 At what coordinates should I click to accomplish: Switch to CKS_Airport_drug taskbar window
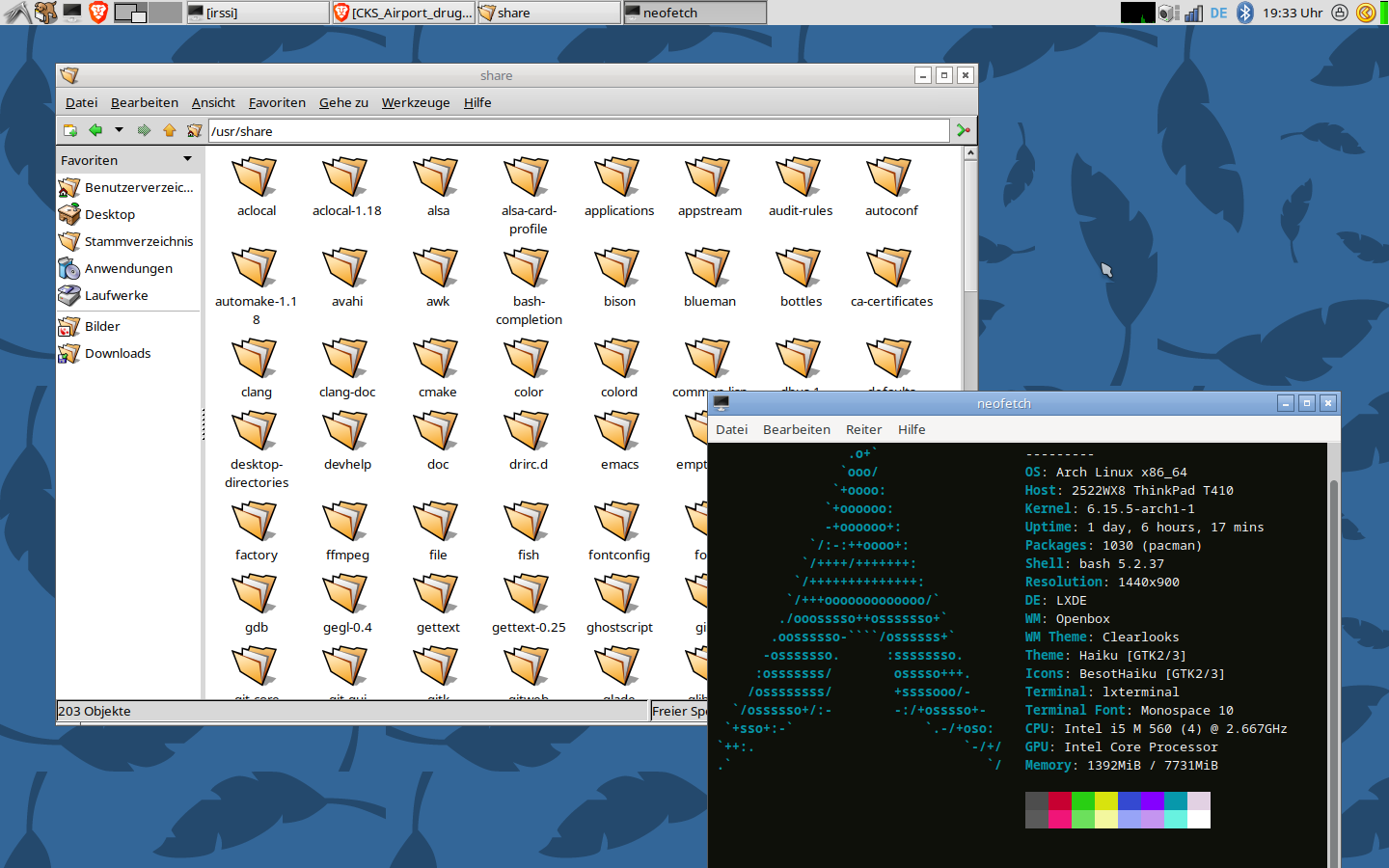tap(402, 13)
